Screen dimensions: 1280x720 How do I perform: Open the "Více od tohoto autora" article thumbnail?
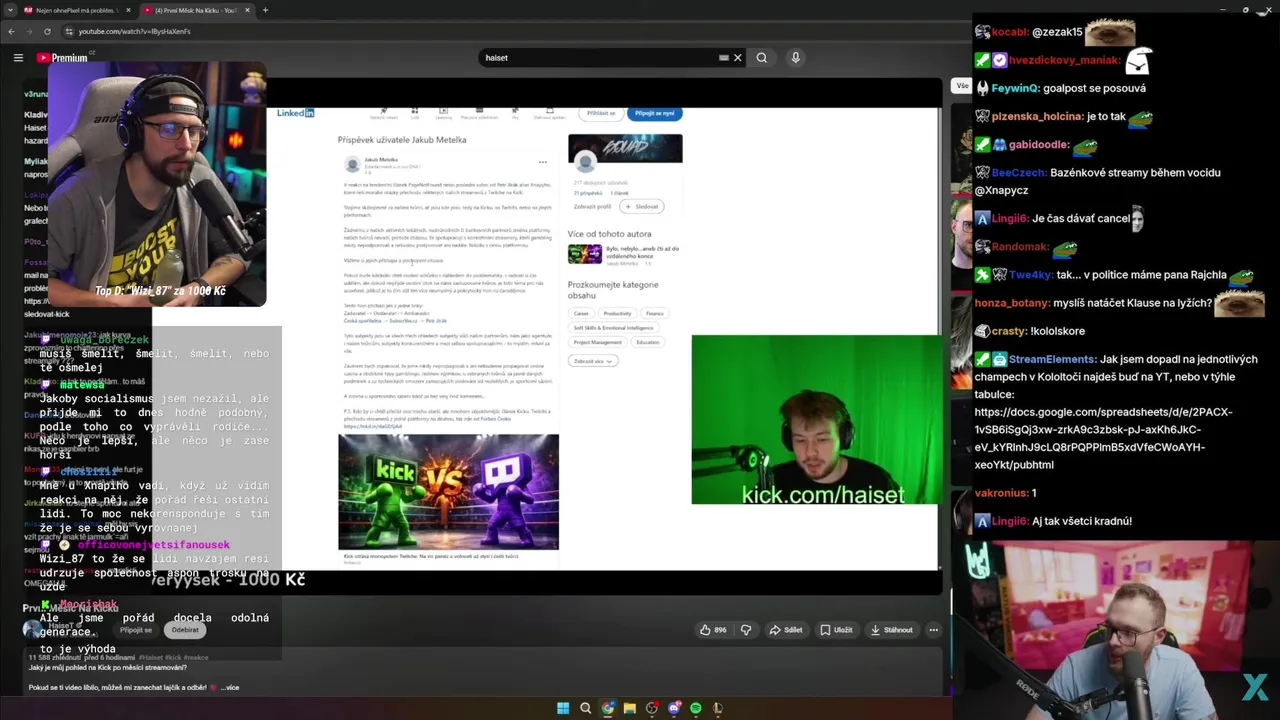pos(585,254)
